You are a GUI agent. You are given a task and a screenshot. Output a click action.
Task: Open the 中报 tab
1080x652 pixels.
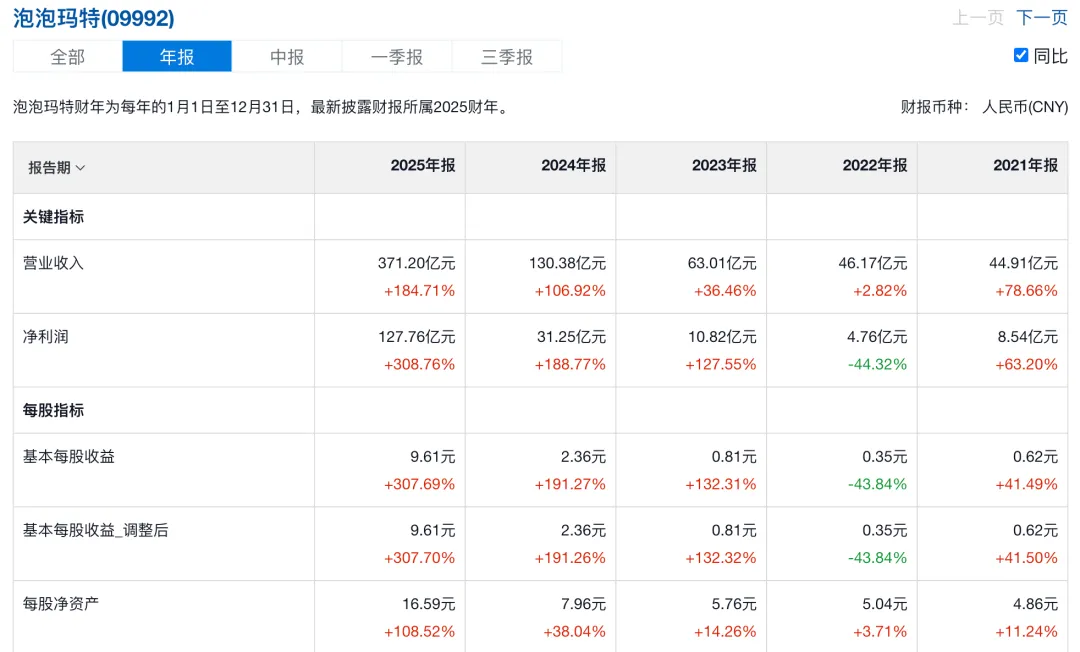point(287,56)
